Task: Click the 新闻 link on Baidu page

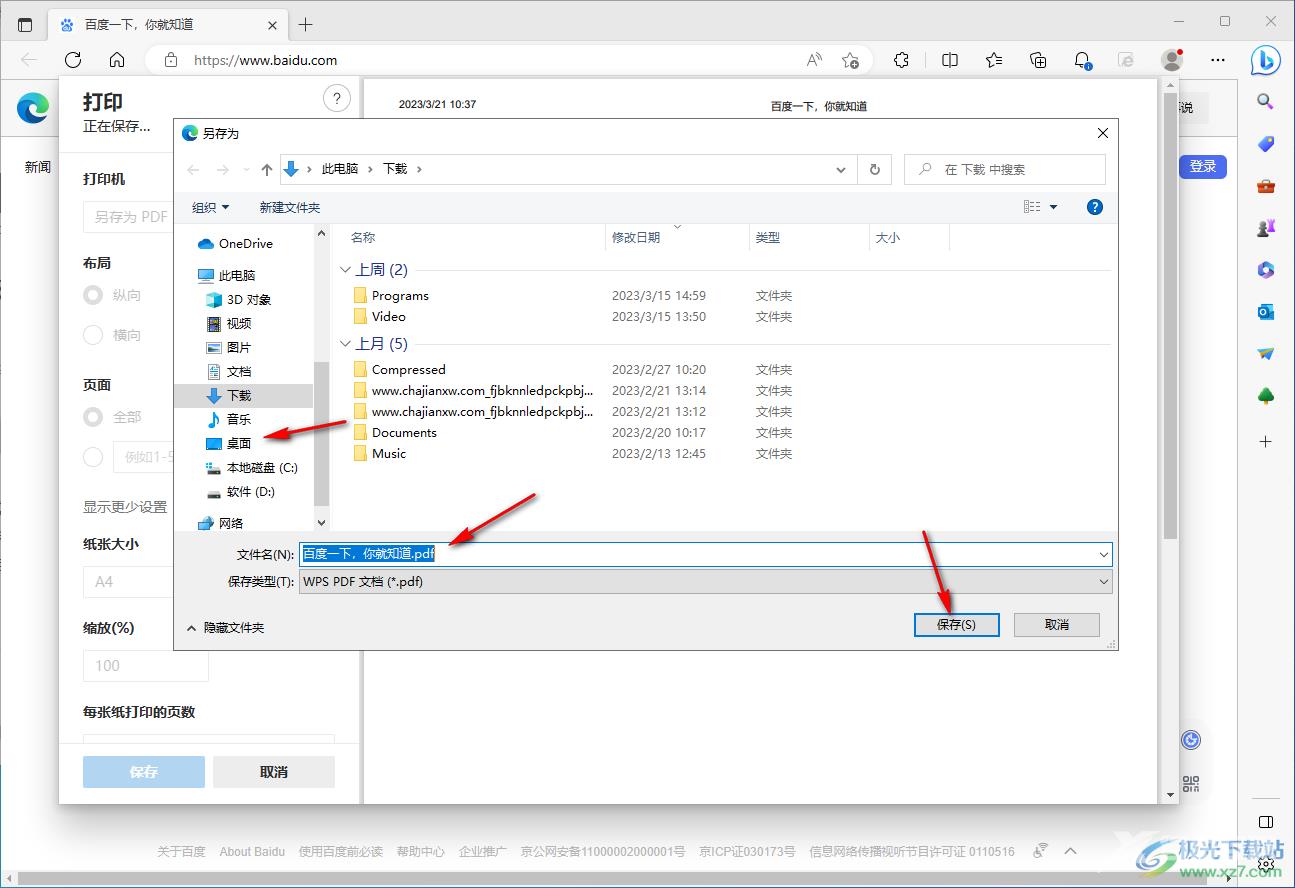Action: coord(38,167)
